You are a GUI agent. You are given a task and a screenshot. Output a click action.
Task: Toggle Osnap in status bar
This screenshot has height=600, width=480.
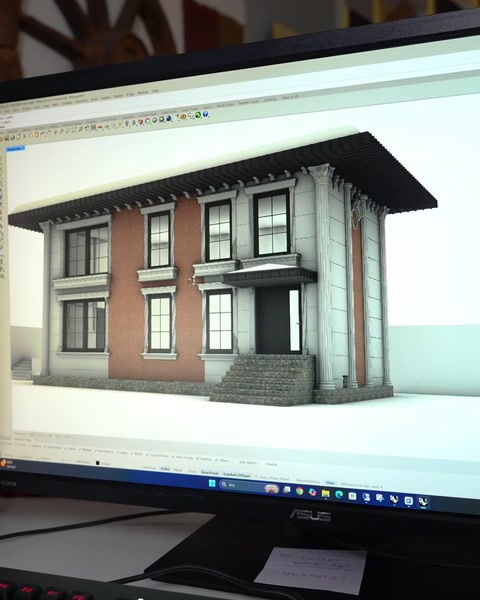click(x=192, y=471)
